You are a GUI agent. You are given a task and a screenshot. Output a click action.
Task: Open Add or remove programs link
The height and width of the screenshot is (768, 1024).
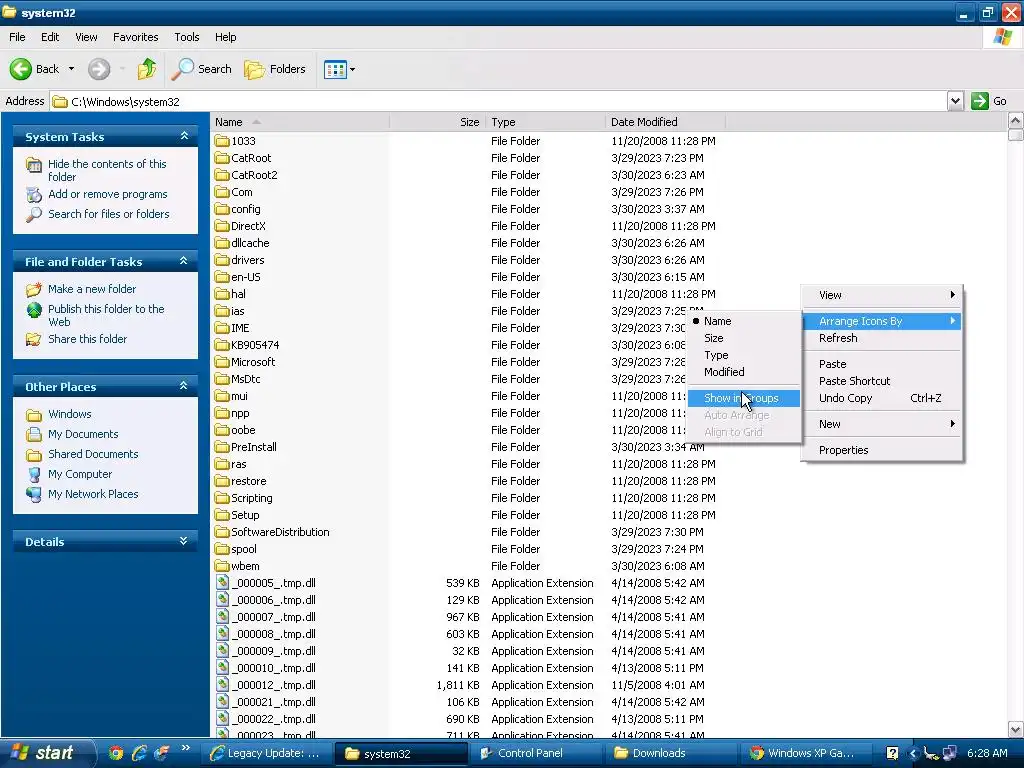coord(107,194)
